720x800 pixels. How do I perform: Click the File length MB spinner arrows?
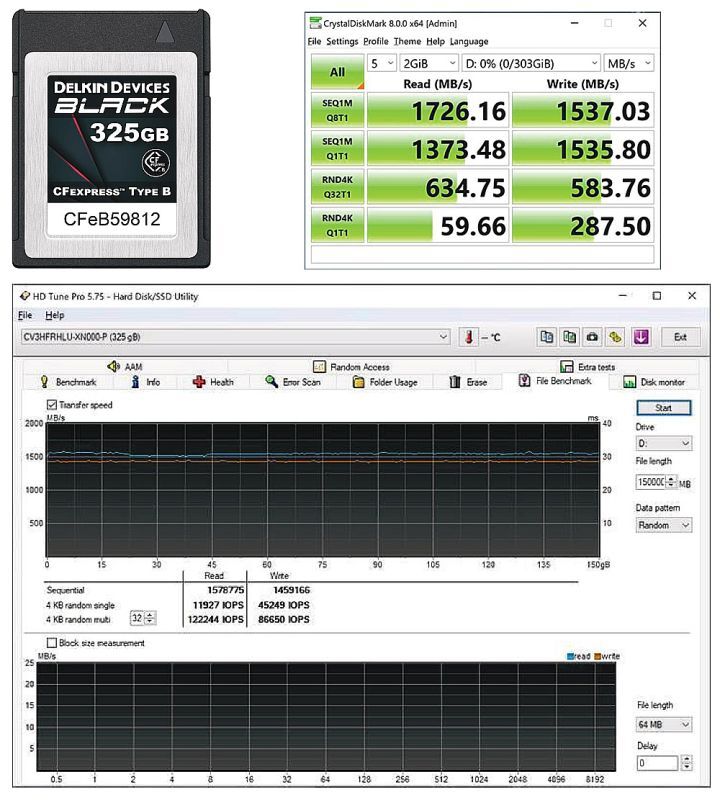[x=672, y=482]
